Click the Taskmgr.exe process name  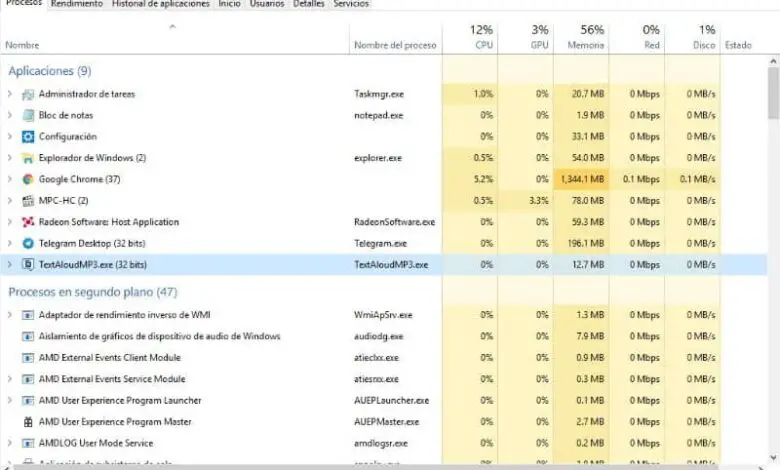[x=379, y=94]
